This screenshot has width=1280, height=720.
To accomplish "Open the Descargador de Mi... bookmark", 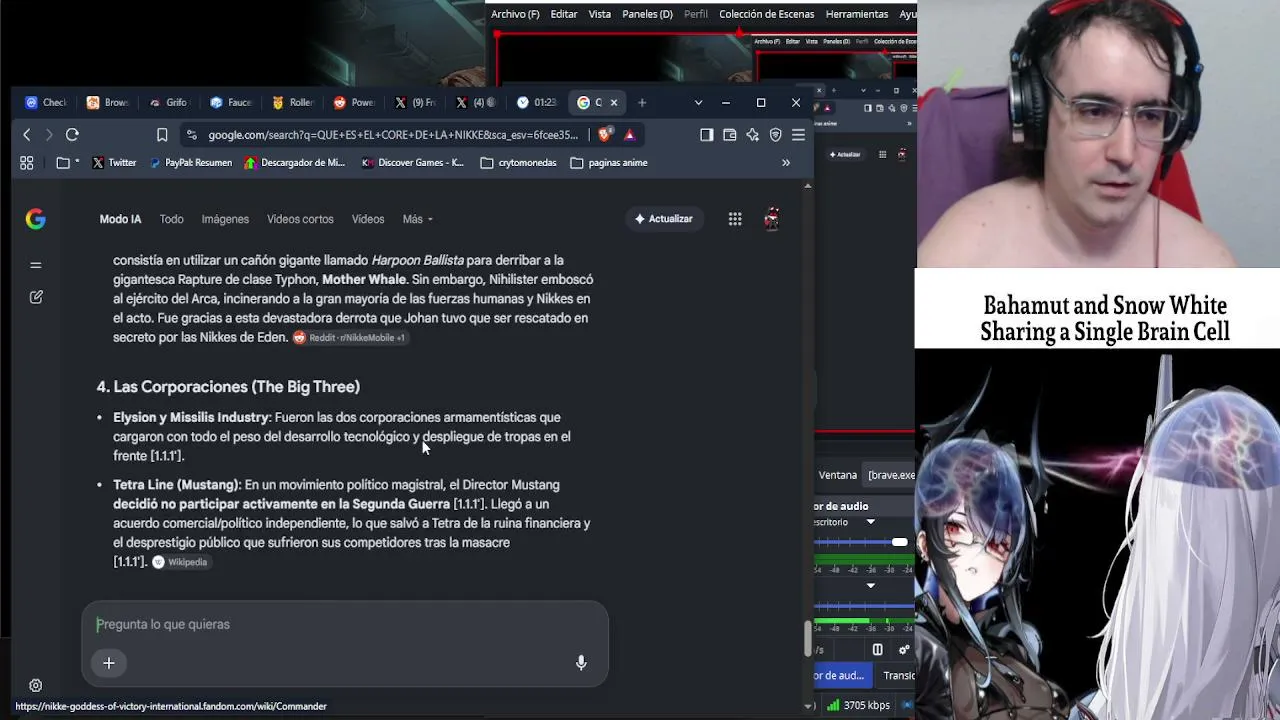I will [x=294, y=163].
